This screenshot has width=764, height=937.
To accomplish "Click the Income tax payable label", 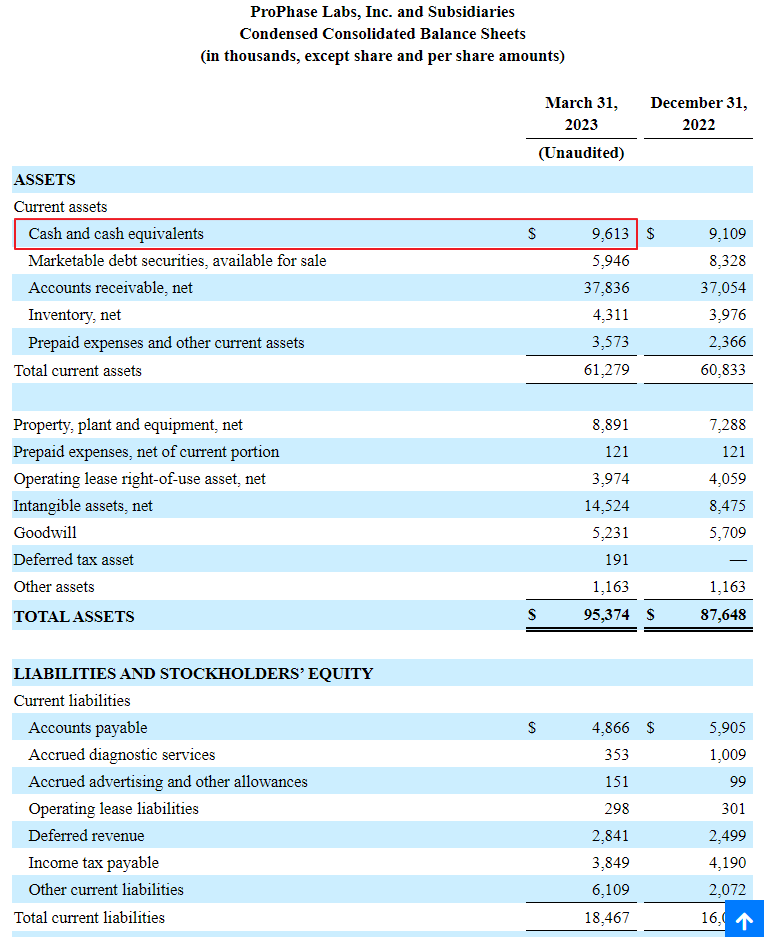I will [x=94, y=863].
